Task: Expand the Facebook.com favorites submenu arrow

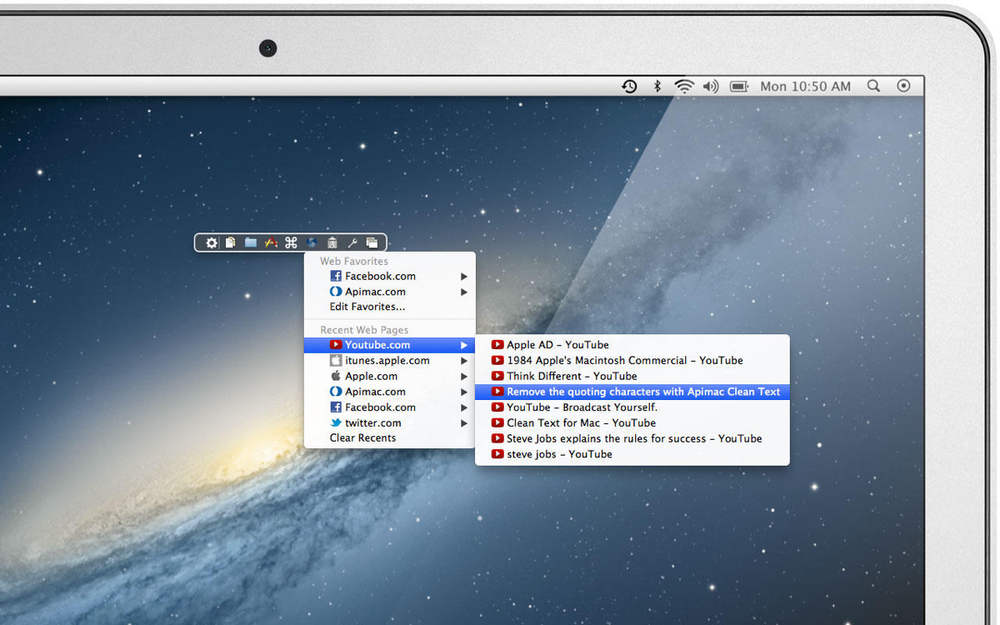Action: pyautogui.click(x=463, y=277)
